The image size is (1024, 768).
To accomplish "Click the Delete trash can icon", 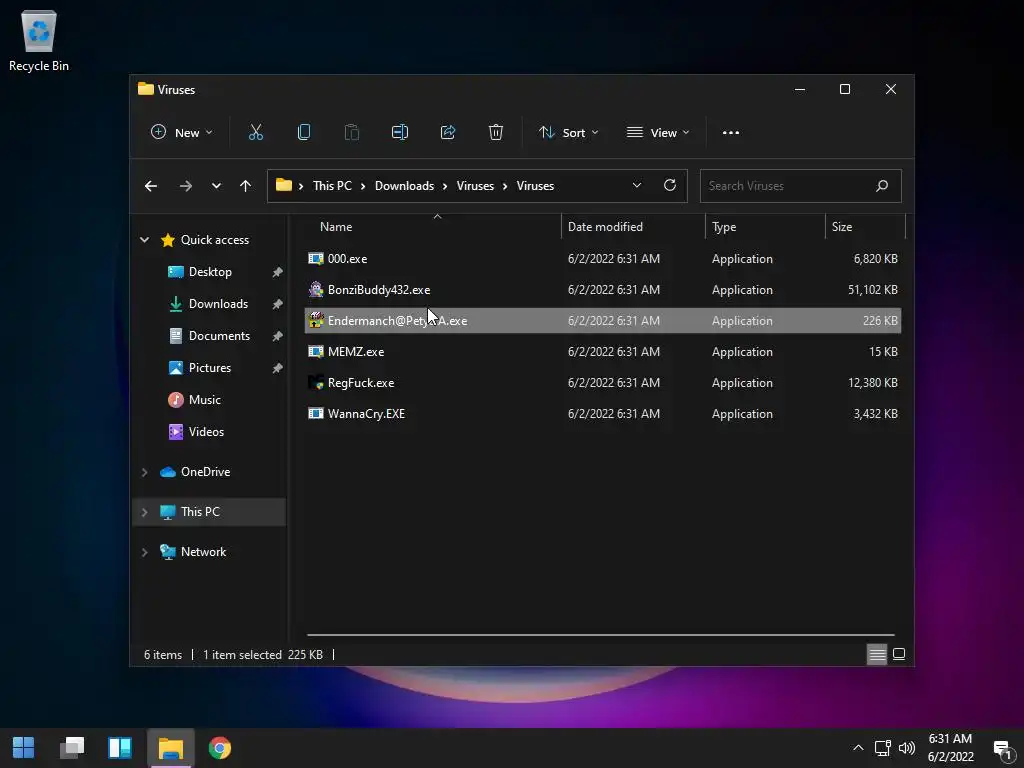I will (x=496, y=133).
